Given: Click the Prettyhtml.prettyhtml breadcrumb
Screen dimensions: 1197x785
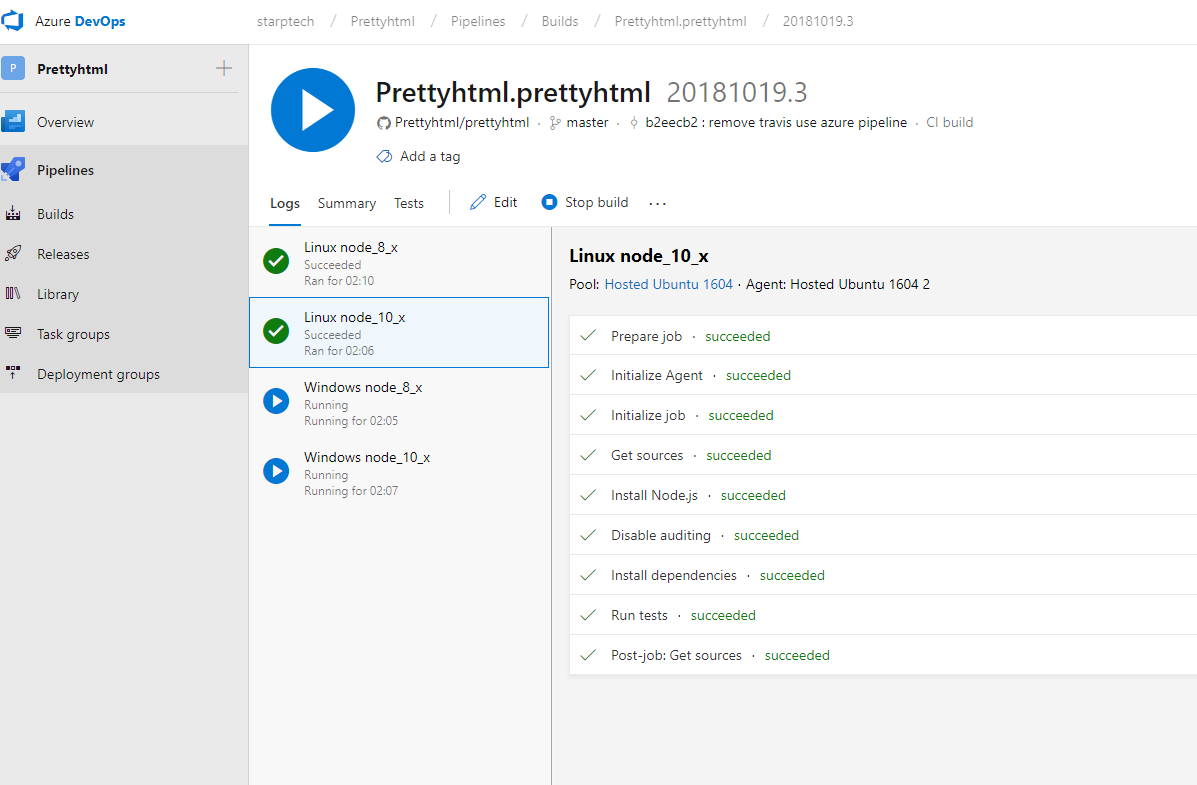Looking at the screenshot, I should point(680,21).
